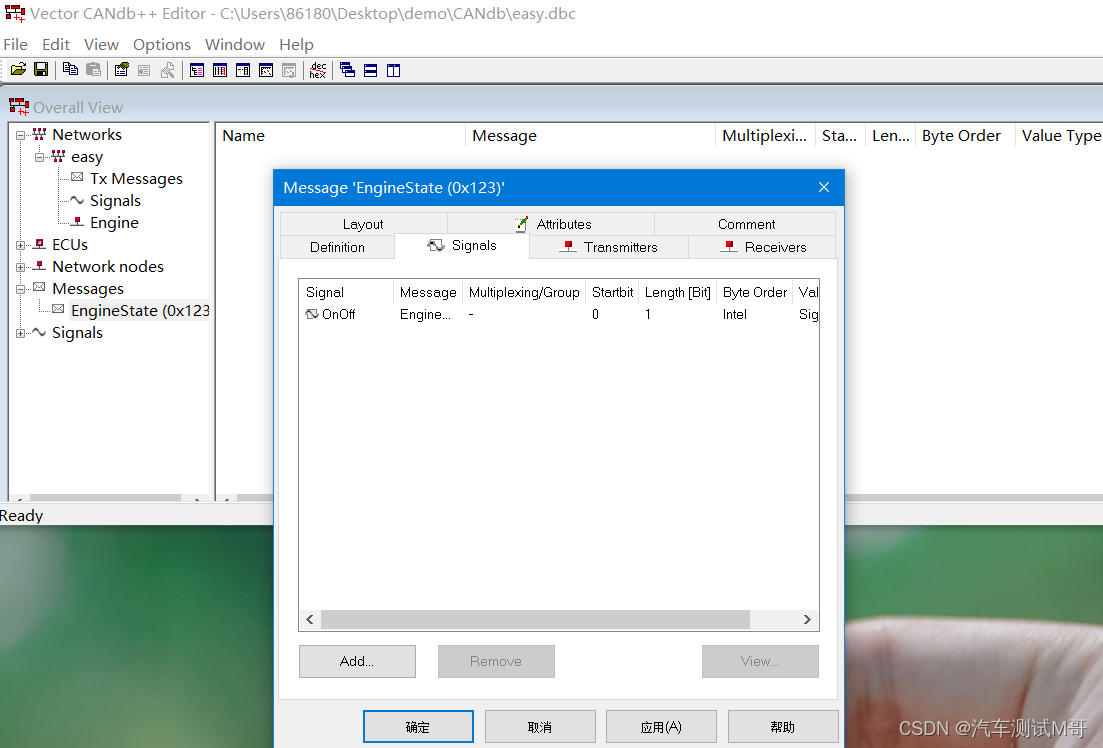1103x748 pixels.
Task: Expand the bottom top-level Signals tree node
Action: pyautogui.click(x=20, y=333)
